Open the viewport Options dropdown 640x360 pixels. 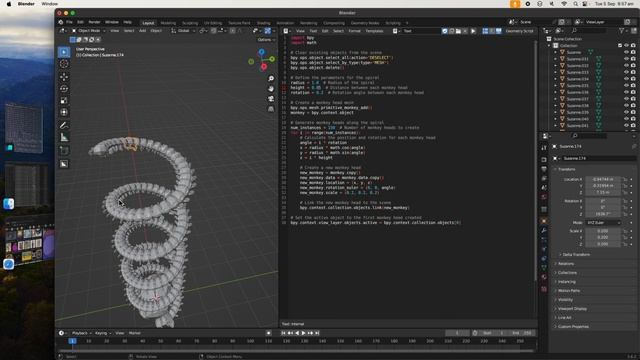[x=266, y=40]
